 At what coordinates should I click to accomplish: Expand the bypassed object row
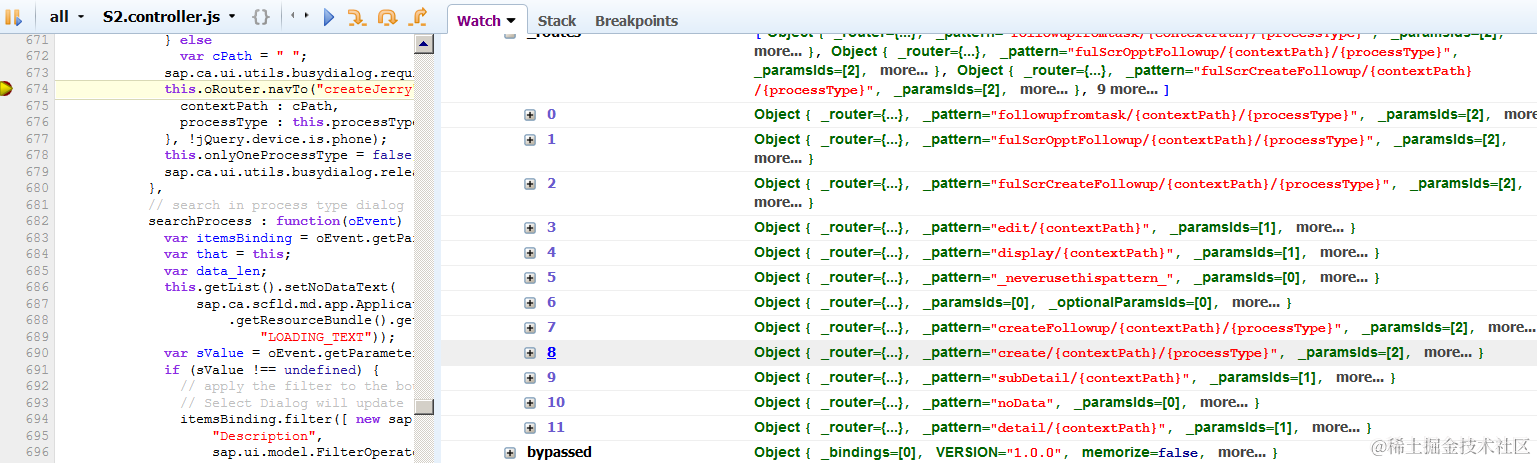click(x=510, y=453)
